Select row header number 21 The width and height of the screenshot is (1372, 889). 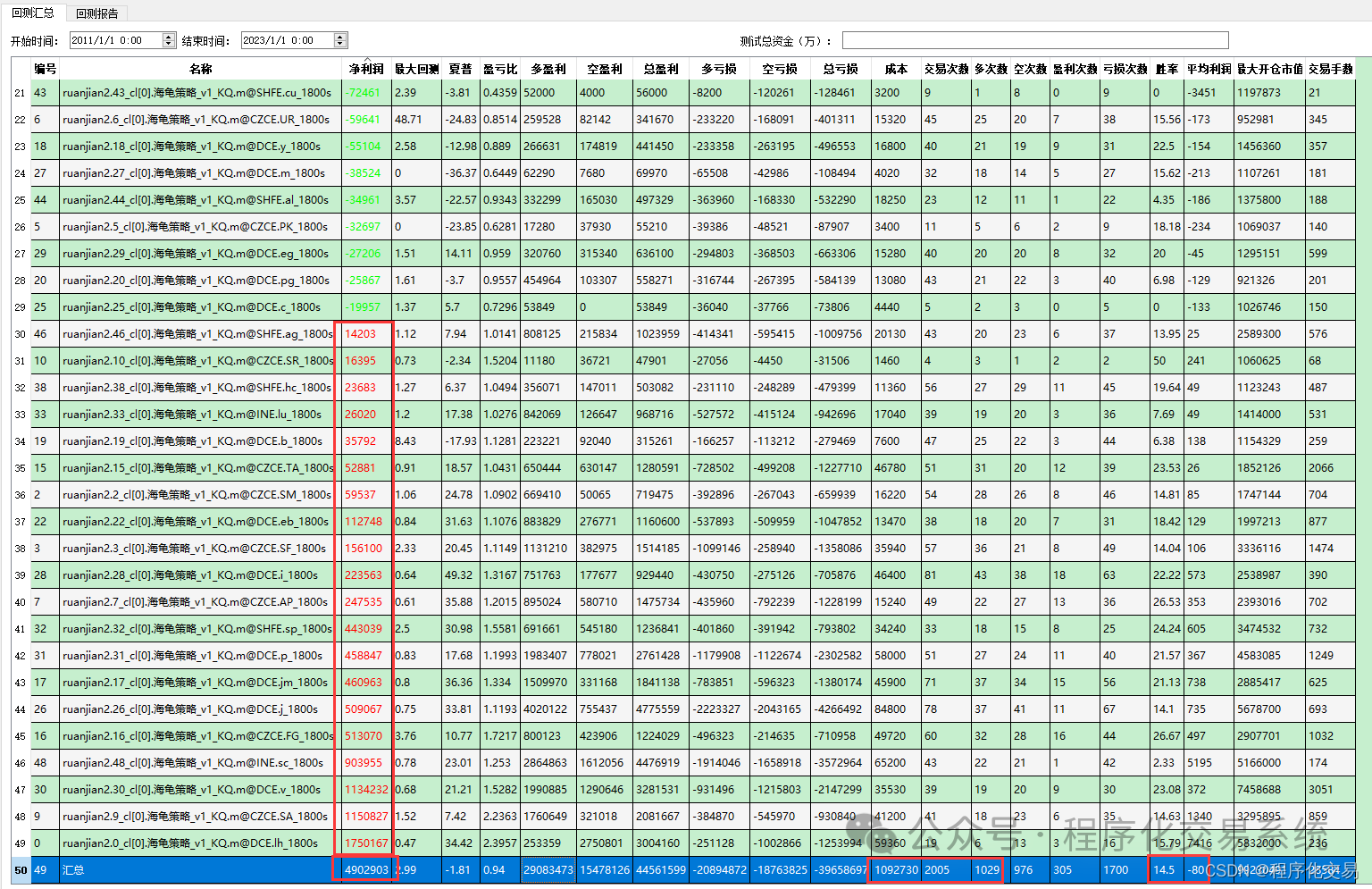pyautogui.click(x=21, y=93)
